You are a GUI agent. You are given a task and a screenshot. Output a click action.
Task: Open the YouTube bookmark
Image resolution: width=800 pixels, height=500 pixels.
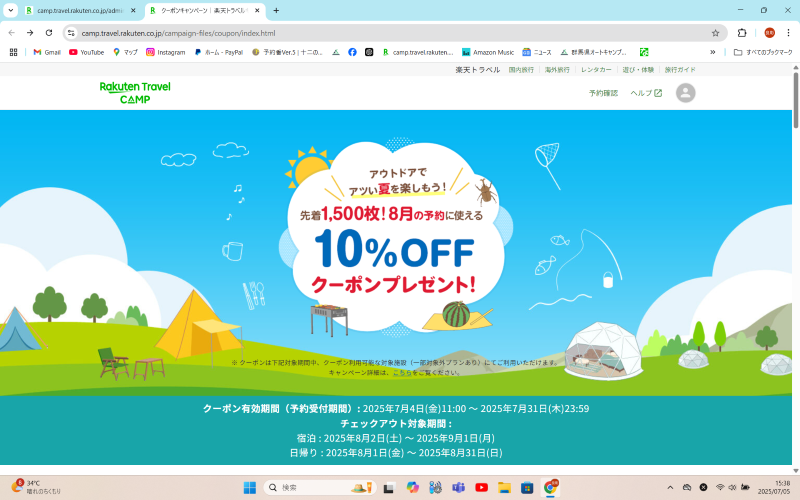coord(87,52)
